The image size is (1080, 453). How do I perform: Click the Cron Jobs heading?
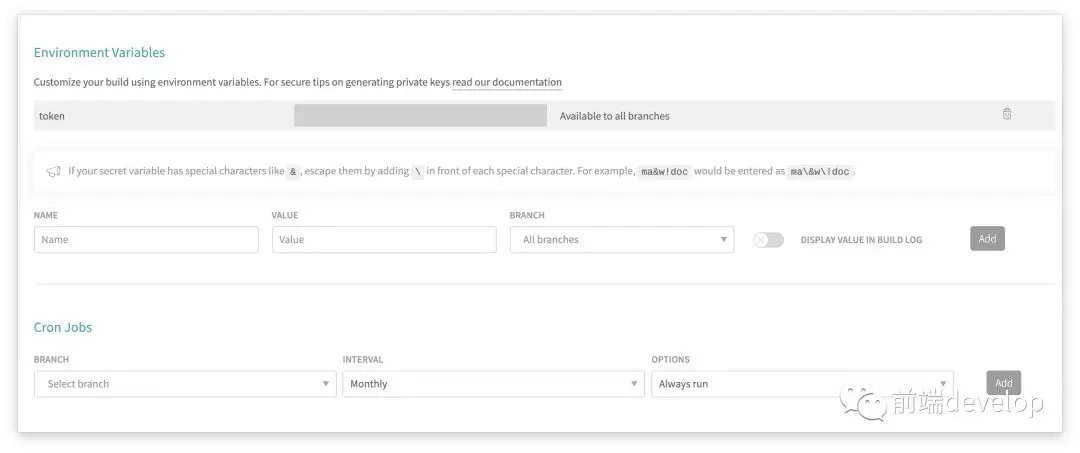point(63,327)
